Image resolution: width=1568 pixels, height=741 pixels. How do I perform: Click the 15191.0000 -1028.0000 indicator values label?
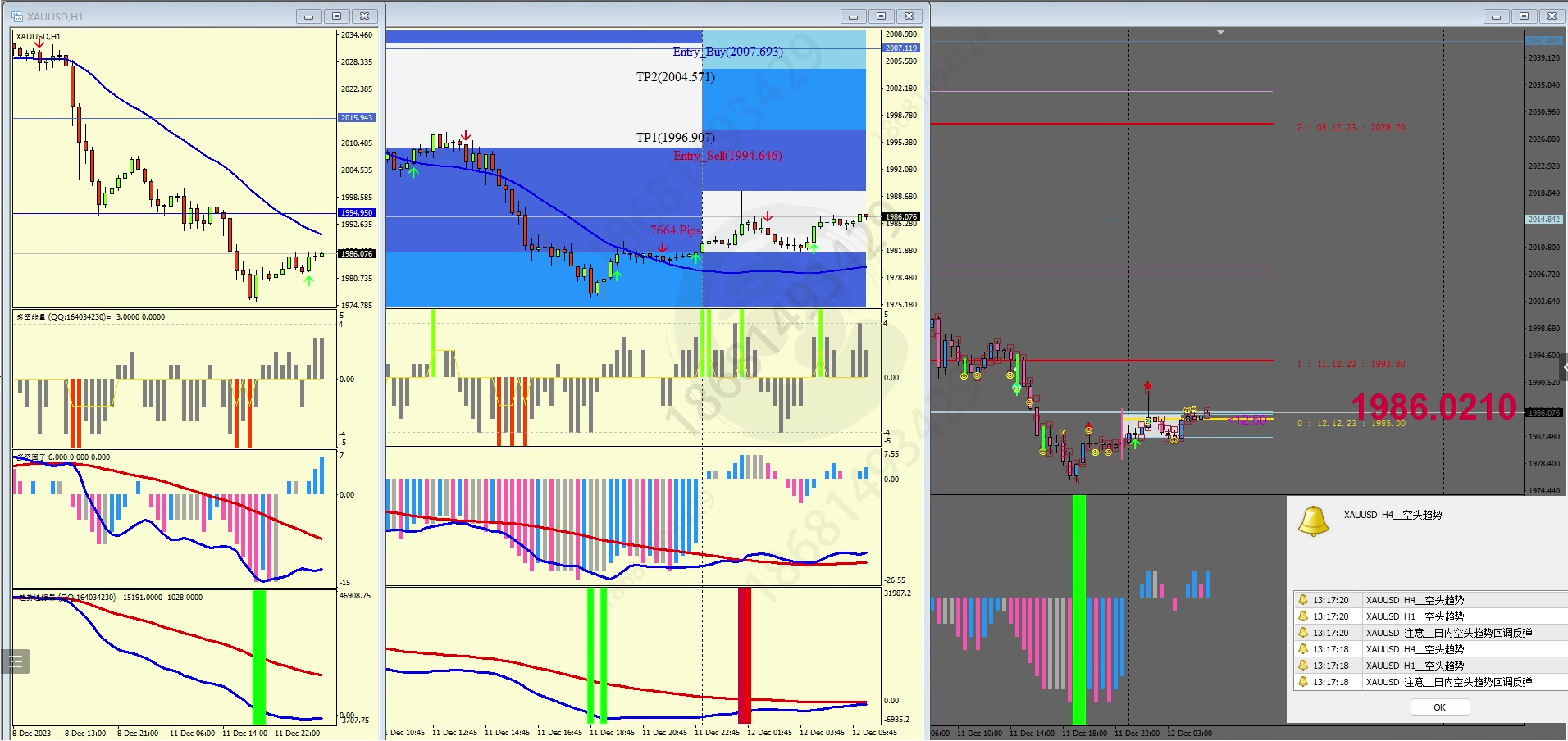162,598
